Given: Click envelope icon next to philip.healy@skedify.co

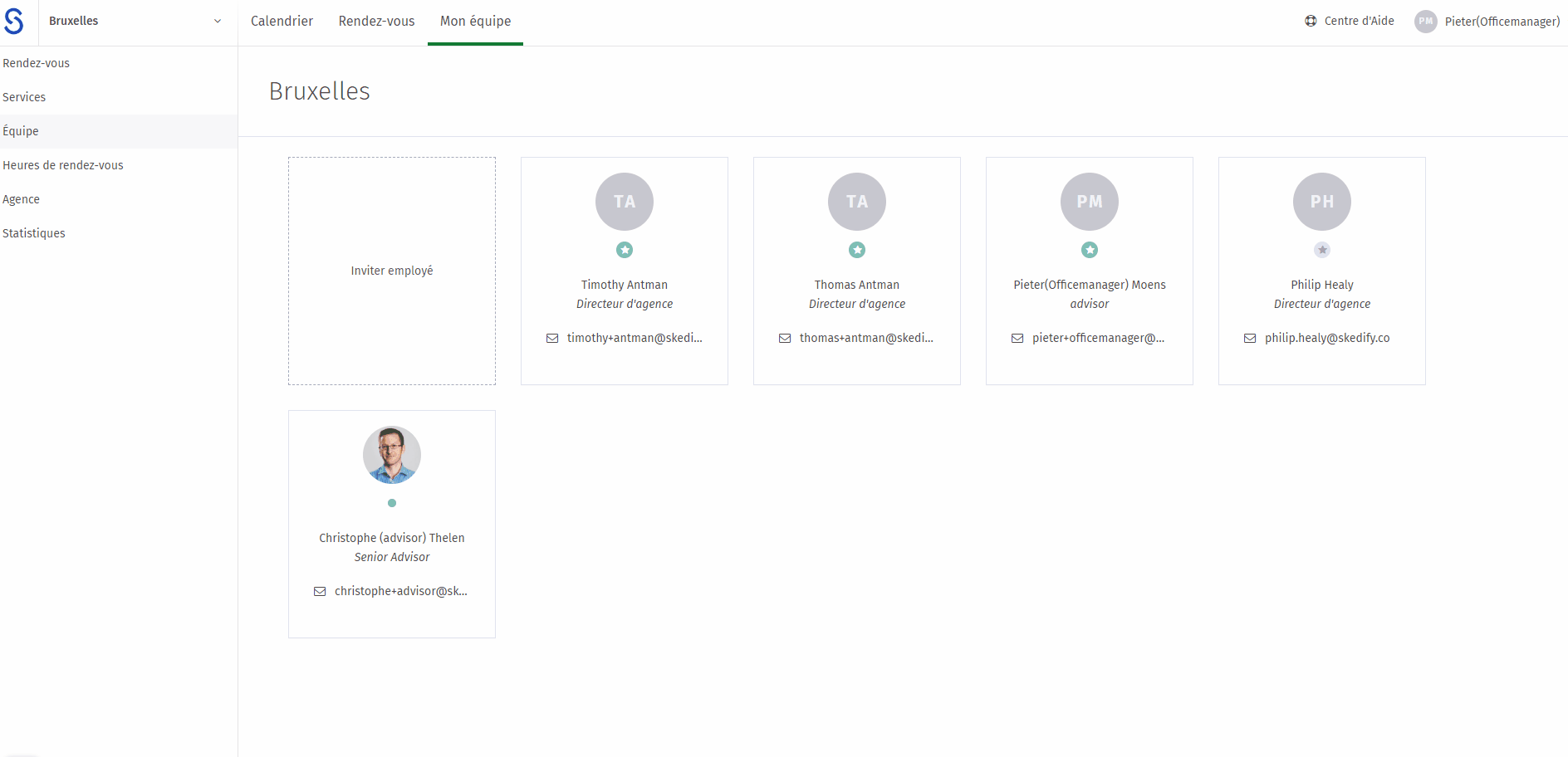Looking at the screenshot, I should coord(1250,339).
